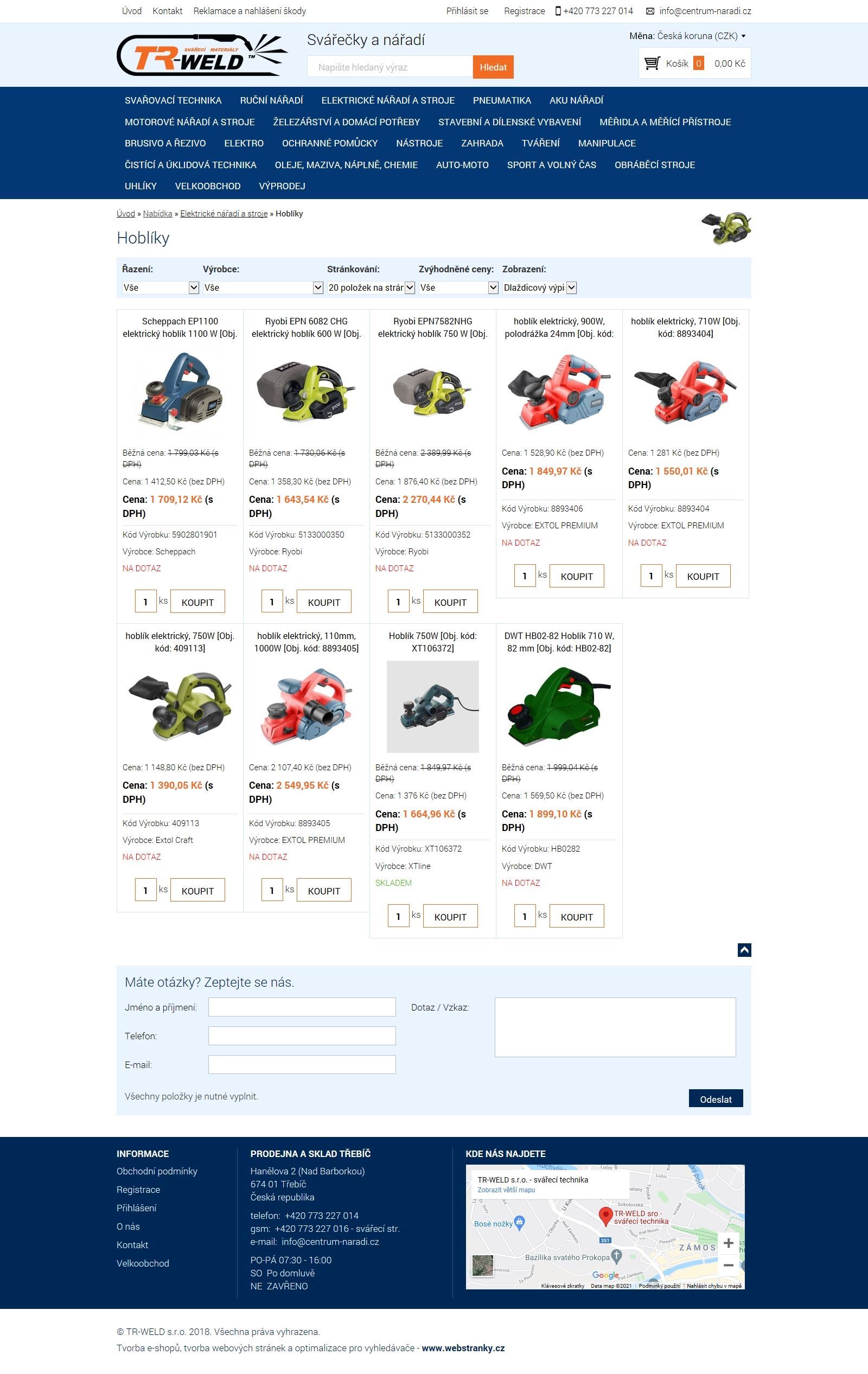Open AKU NÁŘADÍ menu item
Image resolution: width=868 pixels, height=1374 pixels.
(576, 100)
